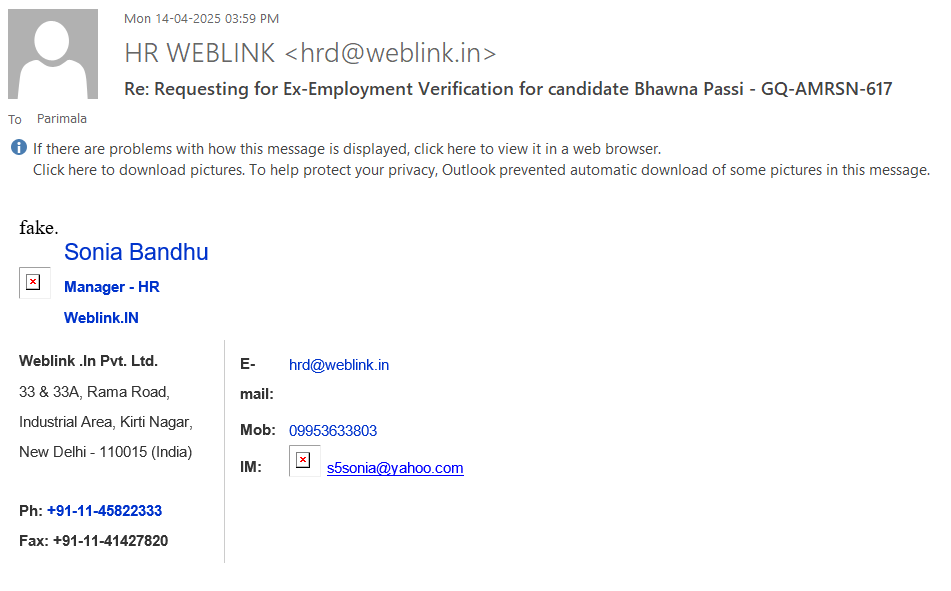Click the email subject line text
The image size is (951, 591).
coord(508,89)
